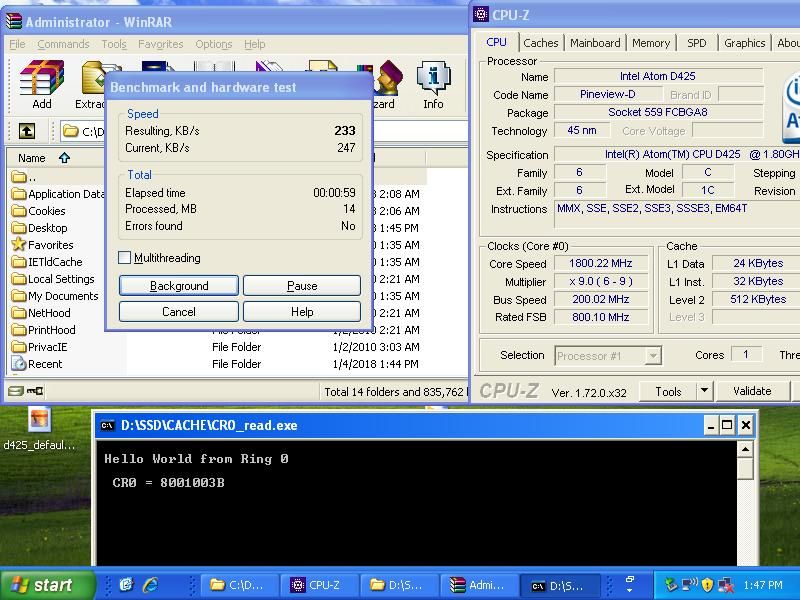Select the Local Settings folder
This screenshot has width=800, height=600.
point(54,279)
